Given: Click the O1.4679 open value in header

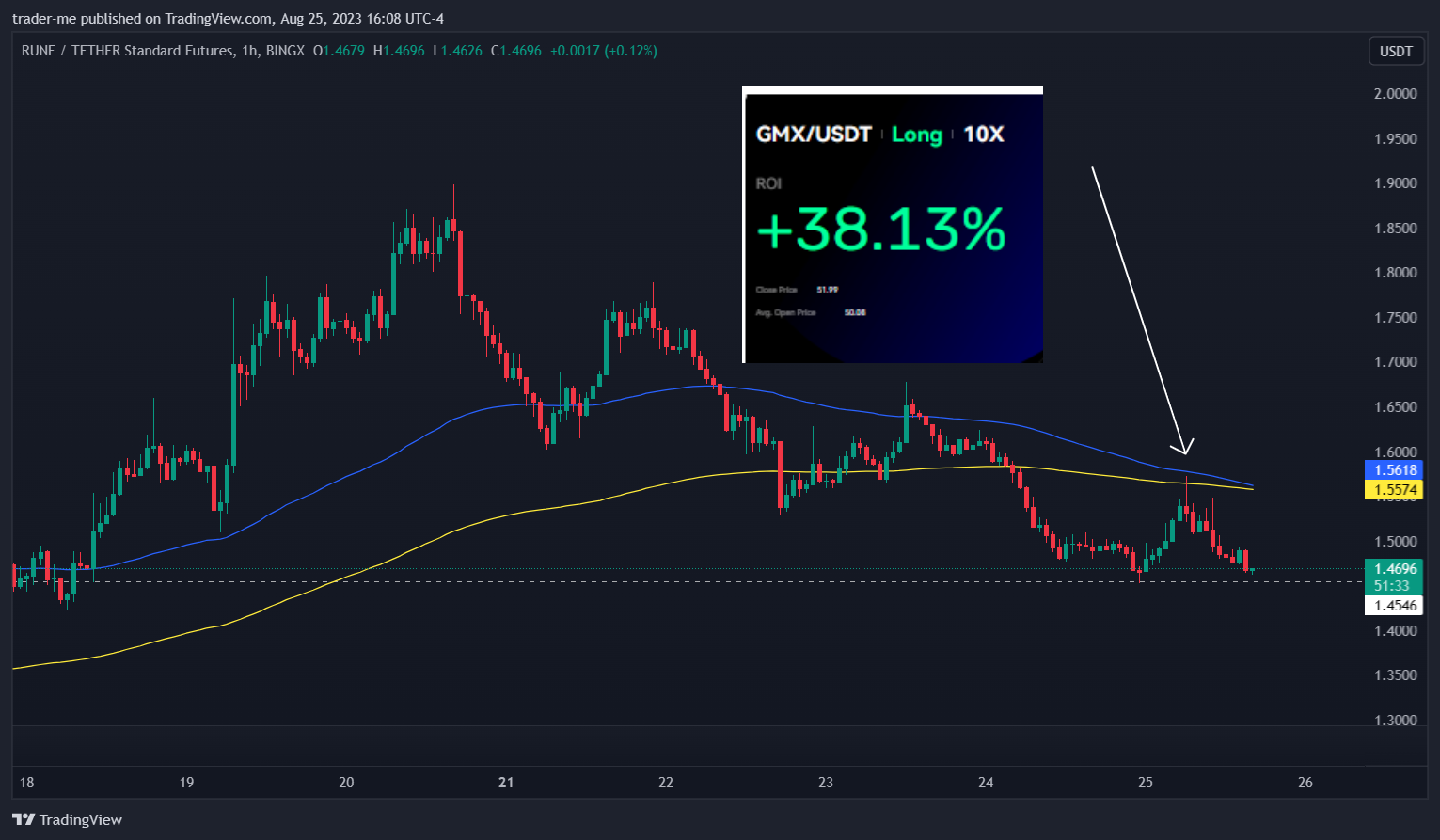Looking at the screenshot, I should 339,51.
